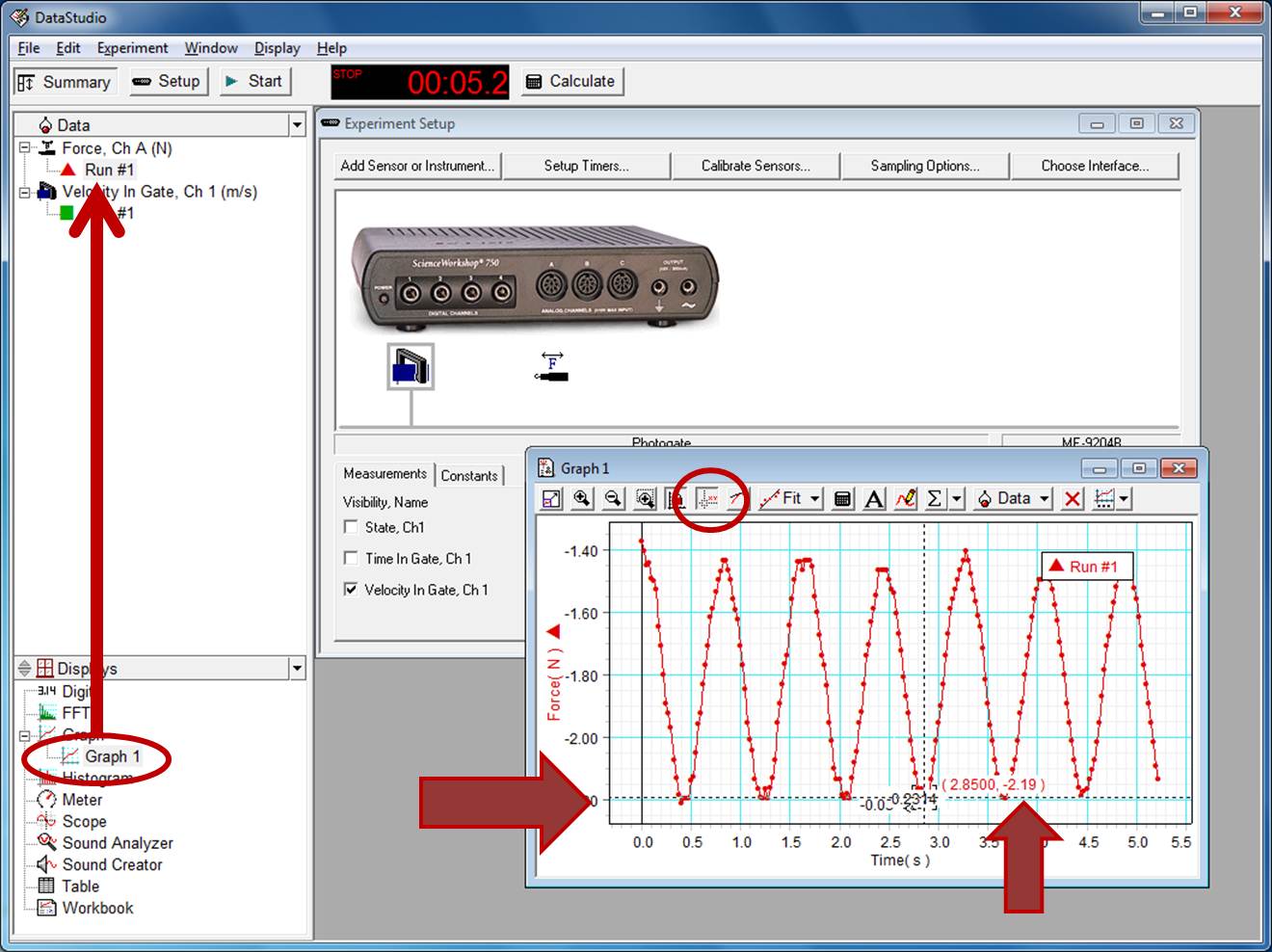
Task: Open the Statistics dropdown arrow
Action: point(957,498)
